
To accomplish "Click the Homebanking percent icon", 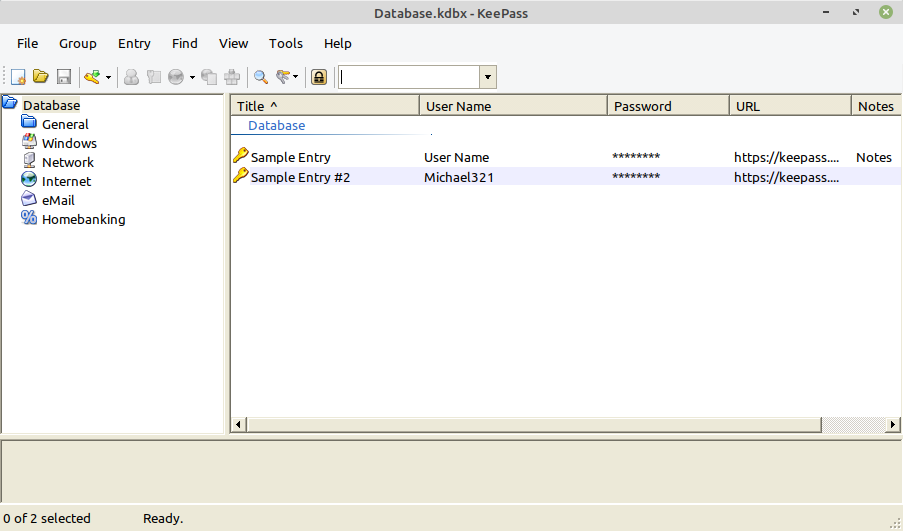I will [29, 217].
